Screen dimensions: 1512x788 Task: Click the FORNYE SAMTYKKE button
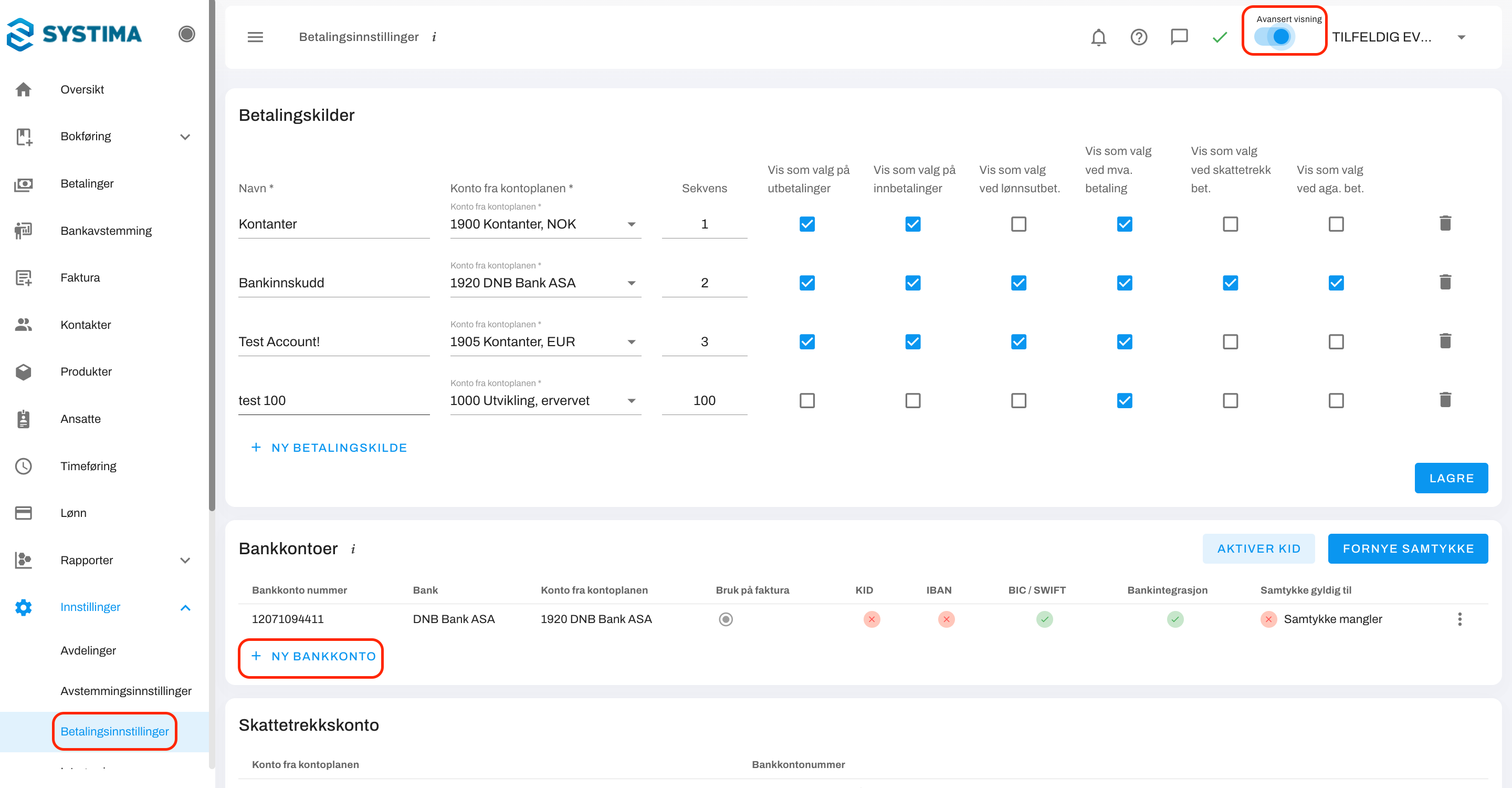pos(1408,548)
